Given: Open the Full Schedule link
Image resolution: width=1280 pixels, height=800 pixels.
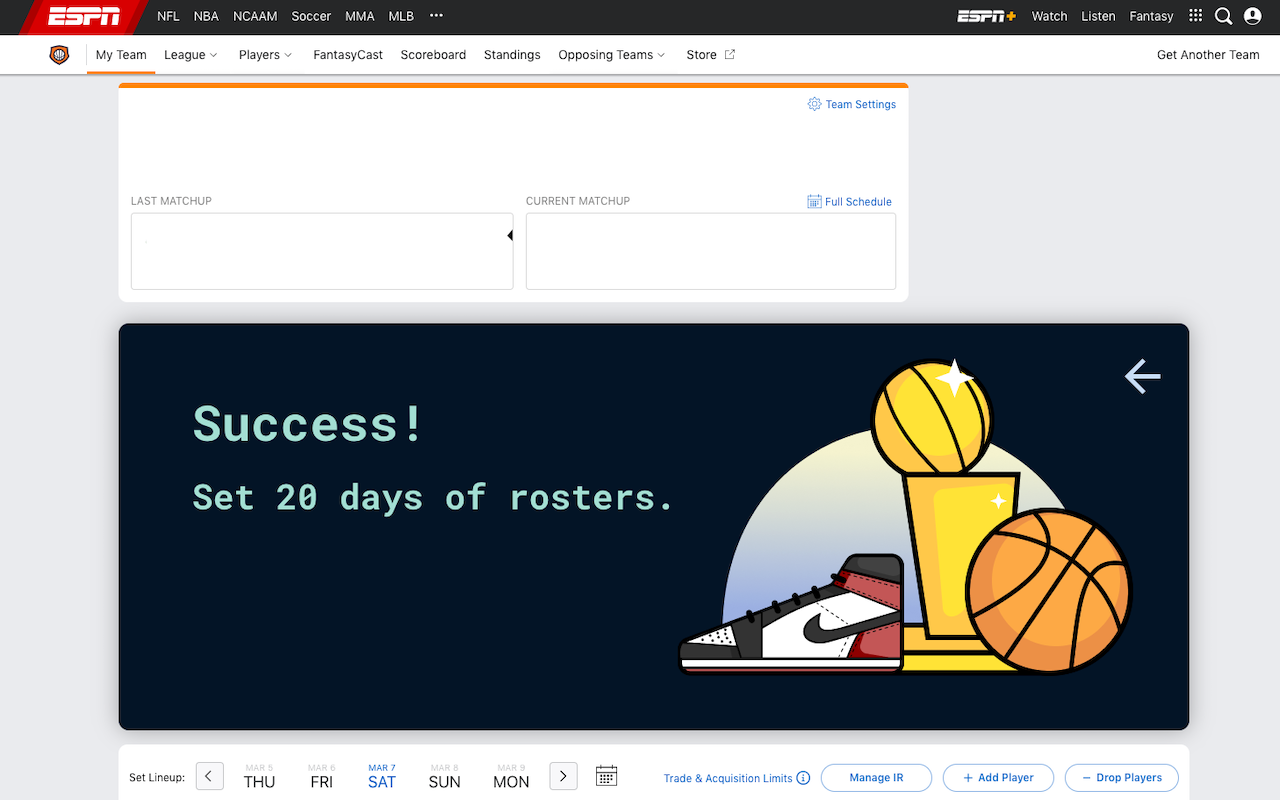Looking at the screenshot, I should coord(849,202).
